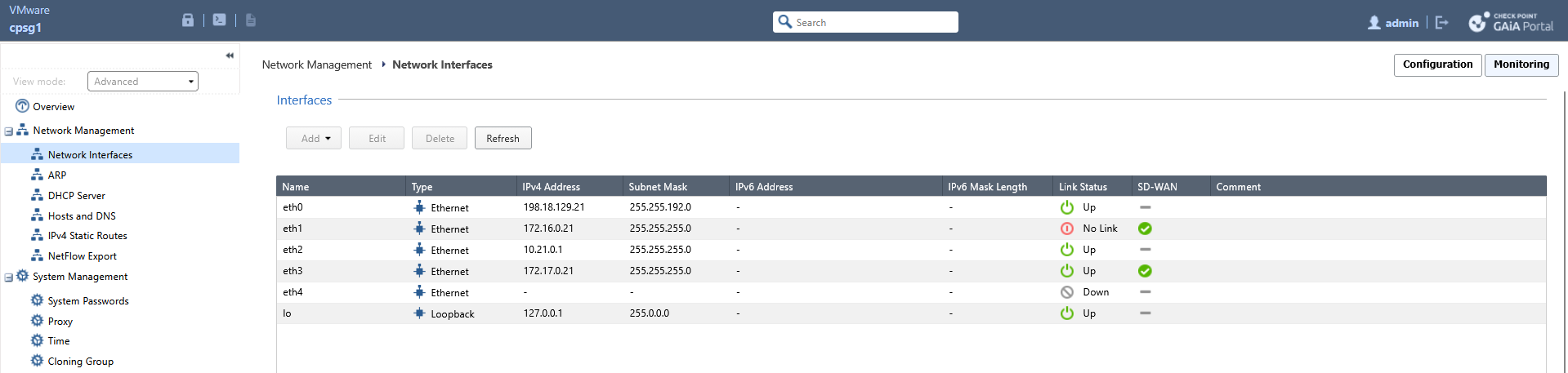
Task: Open the View mode Advanced dropdown
Action: click(x=143, y=82)
